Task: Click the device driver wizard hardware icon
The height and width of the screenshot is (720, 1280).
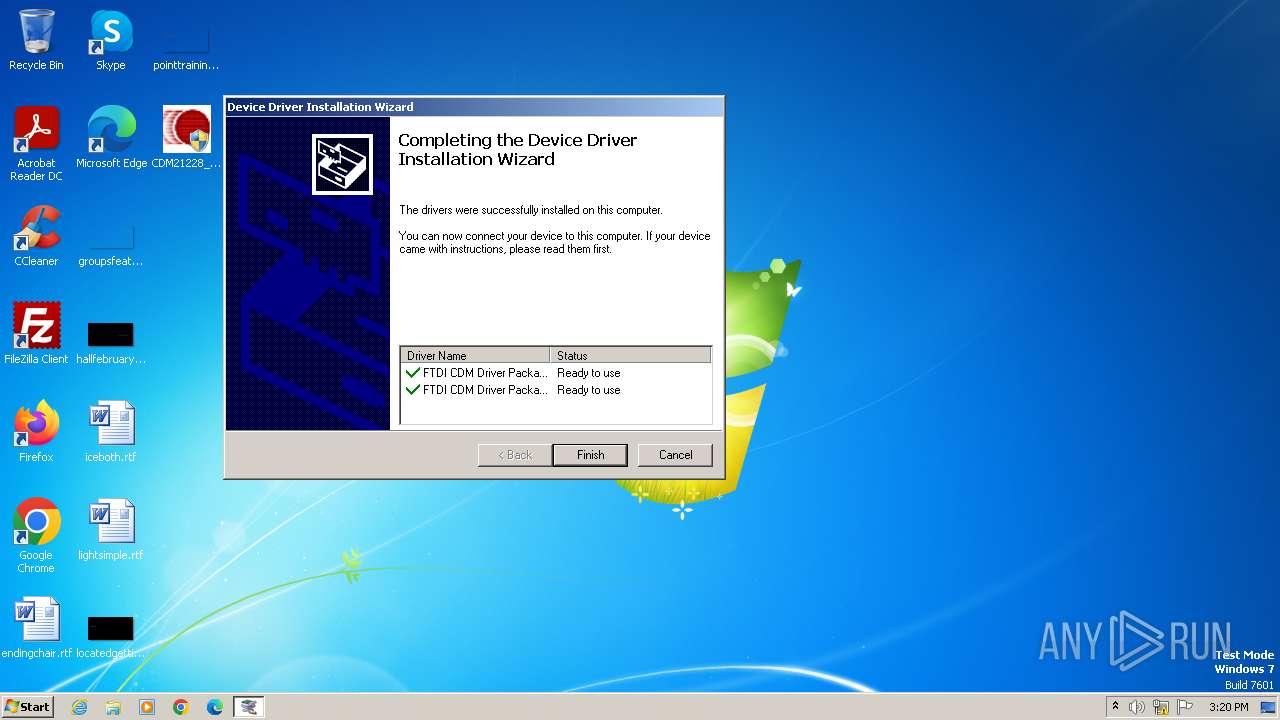Action: (x=342, y=164)
